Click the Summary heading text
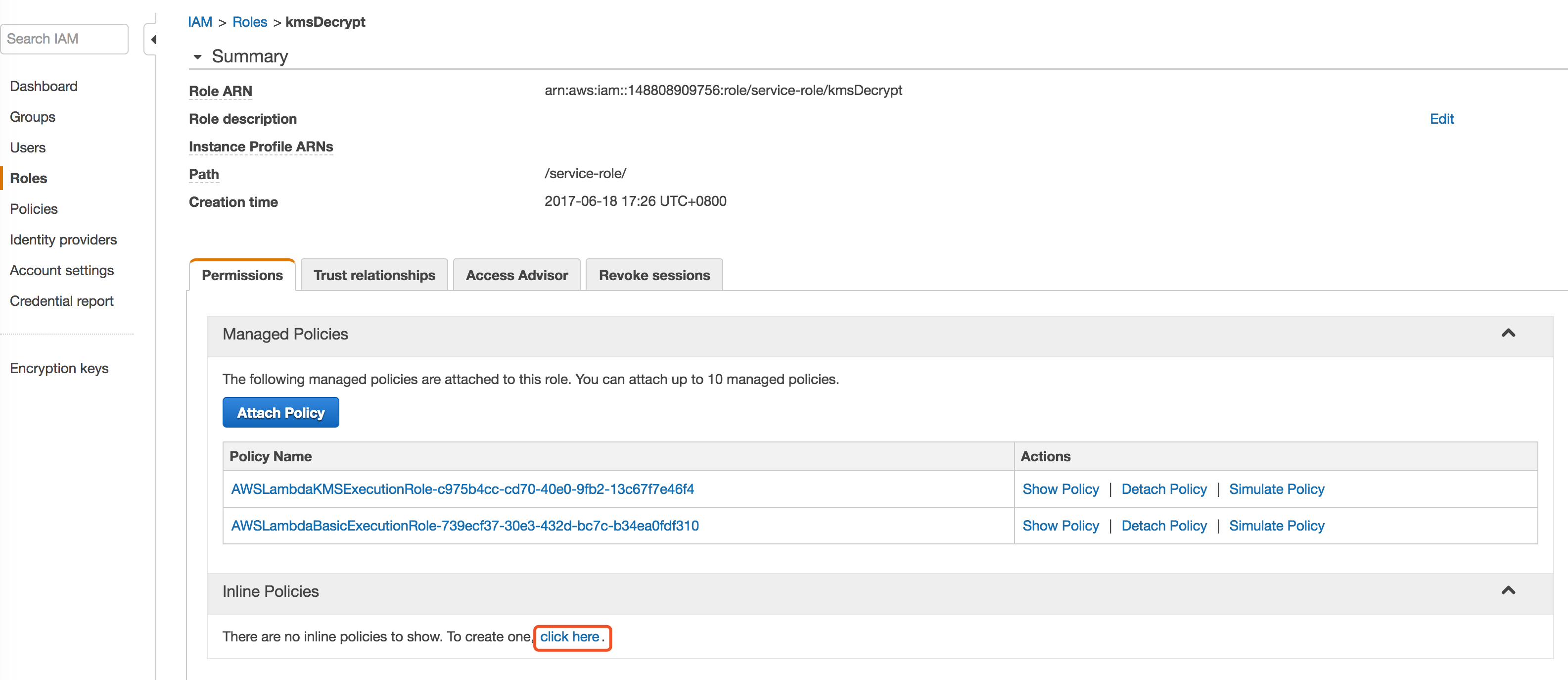 [250, 56]
